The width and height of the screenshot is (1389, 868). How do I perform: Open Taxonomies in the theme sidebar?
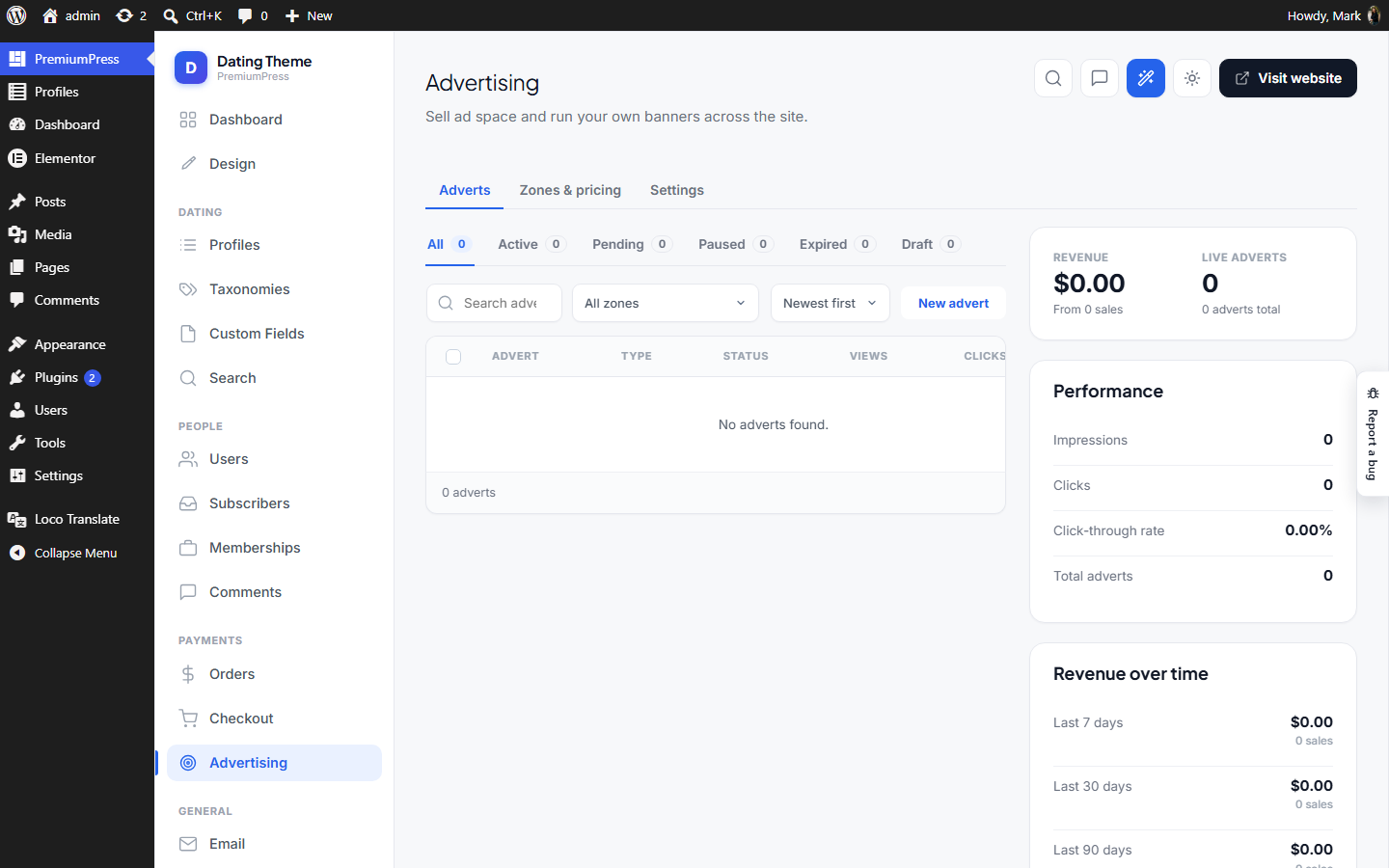pyautogui.click(x=274, y=289)
